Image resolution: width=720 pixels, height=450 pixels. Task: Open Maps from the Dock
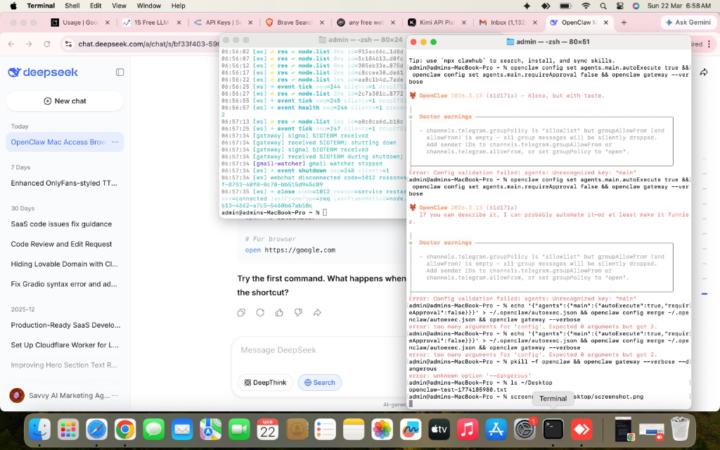pos(211,429)
